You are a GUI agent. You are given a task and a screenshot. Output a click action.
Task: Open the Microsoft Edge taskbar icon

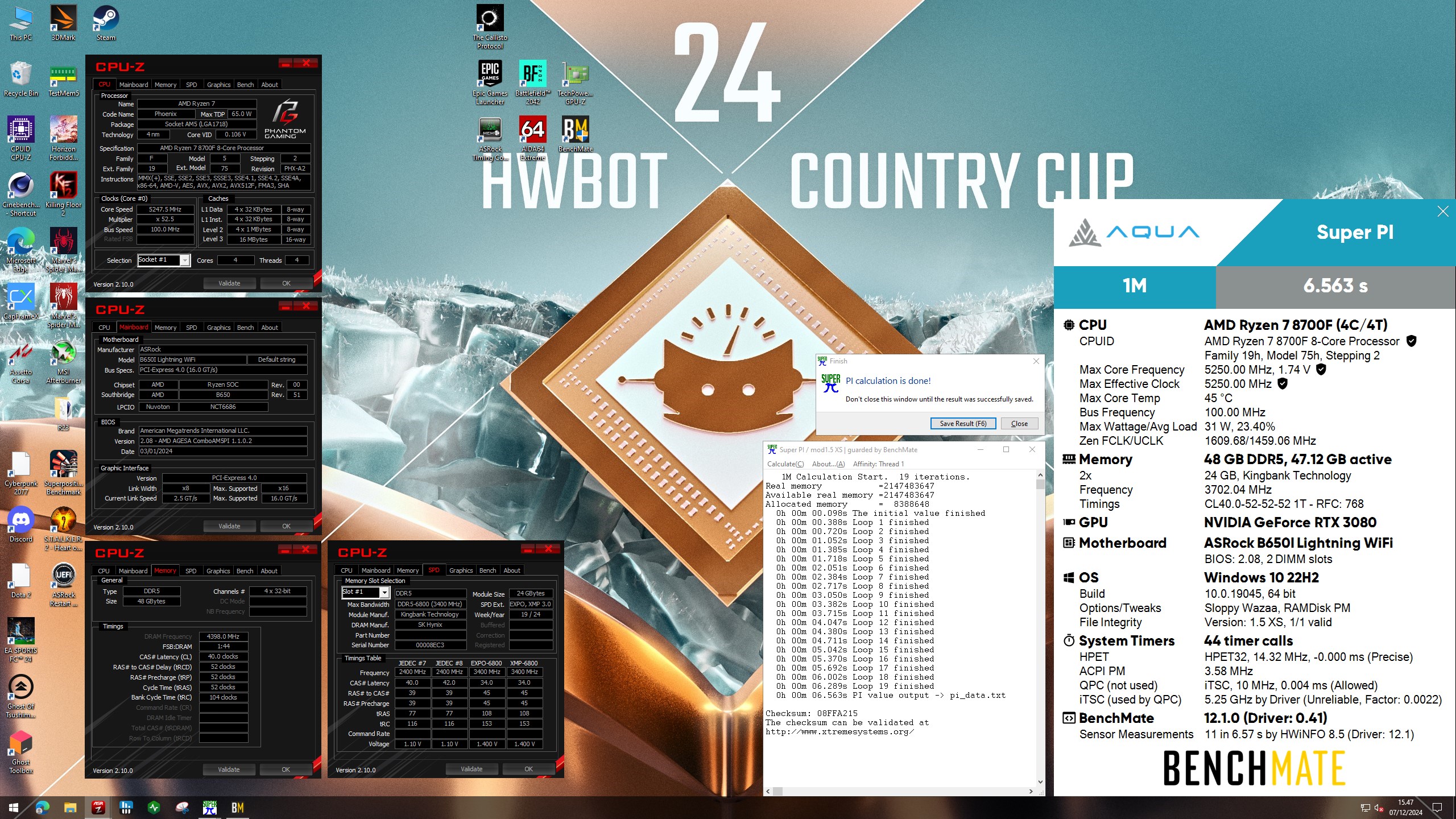coord(42,807)
